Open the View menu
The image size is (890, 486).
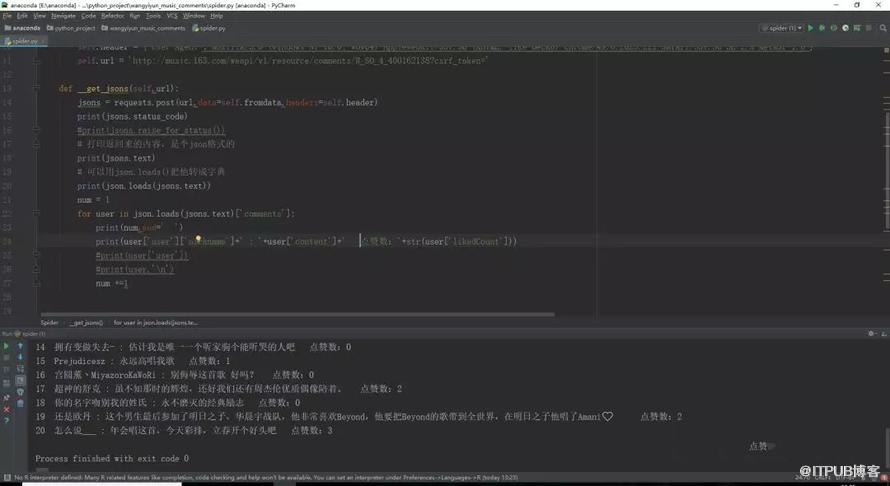point(39,16)
